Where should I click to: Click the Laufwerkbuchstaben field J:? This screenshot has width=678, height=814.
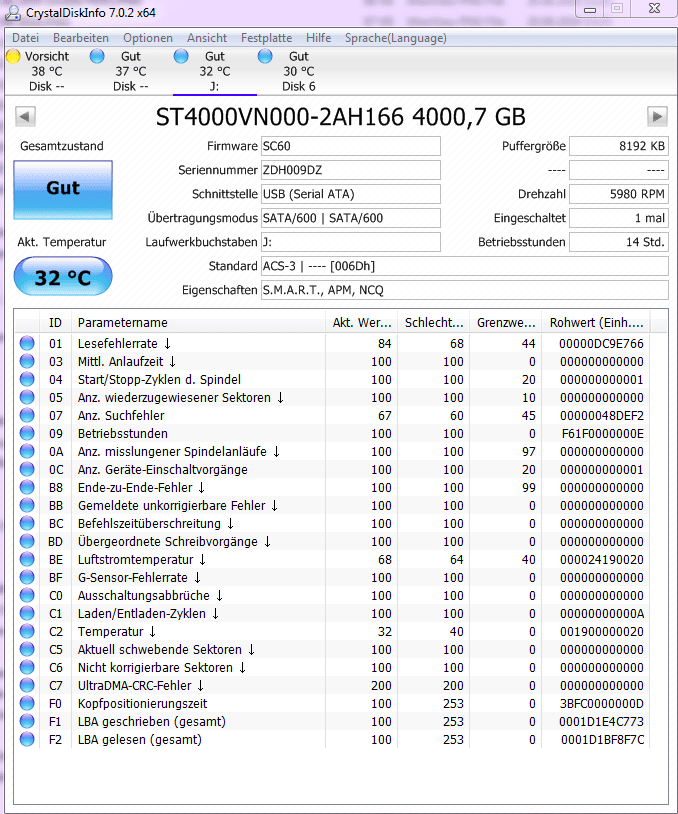pos(350,242)
